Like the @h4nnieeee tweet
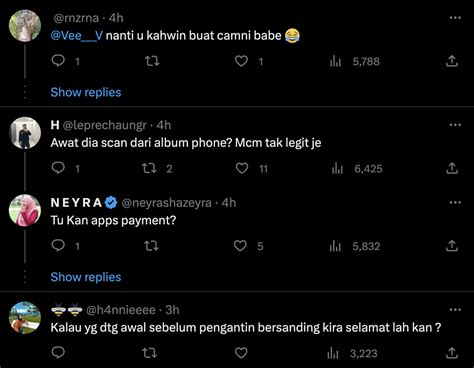This screenshot has width=474, height=368. 241,353
